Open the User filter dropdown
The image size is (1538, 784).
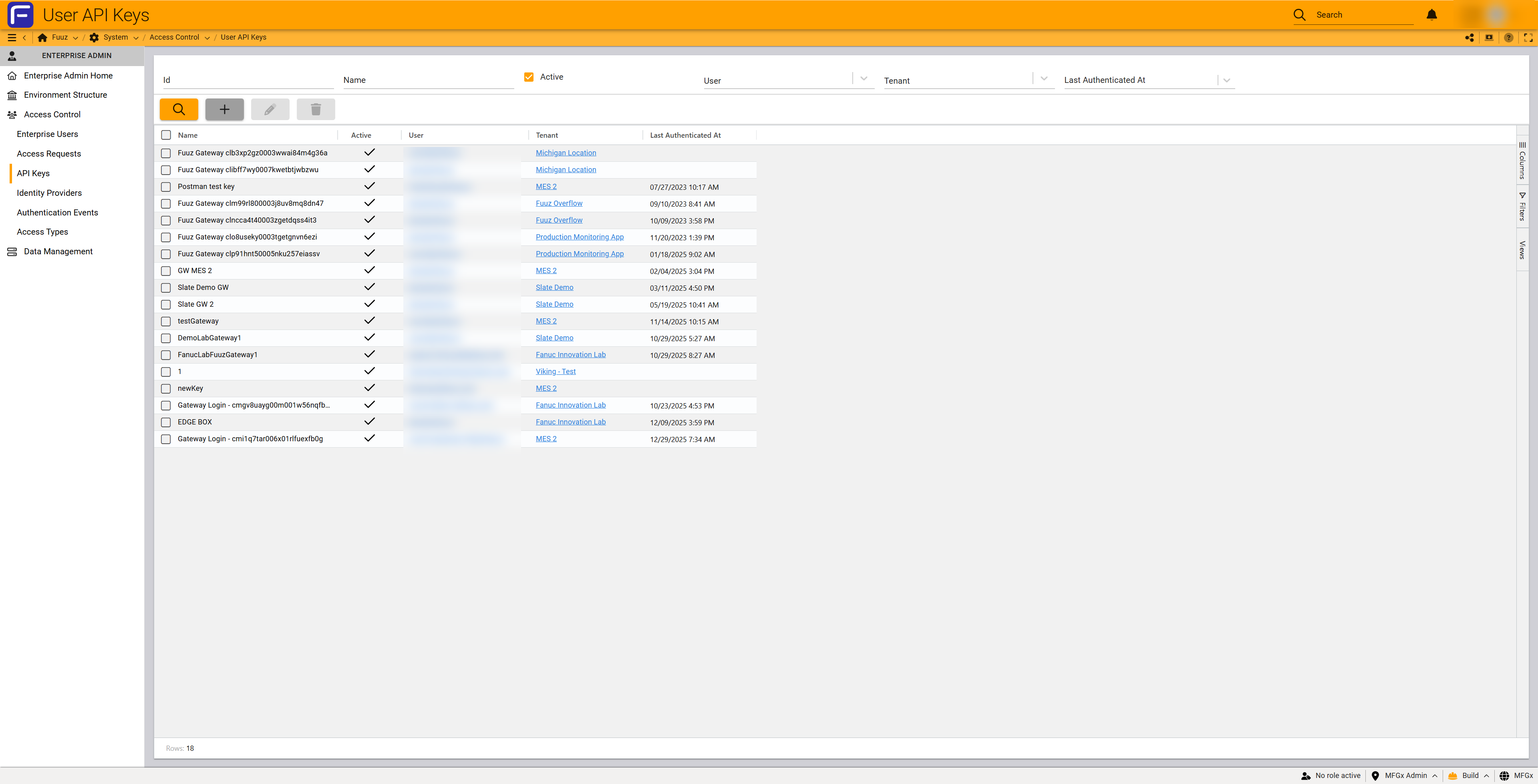point(864,79)
